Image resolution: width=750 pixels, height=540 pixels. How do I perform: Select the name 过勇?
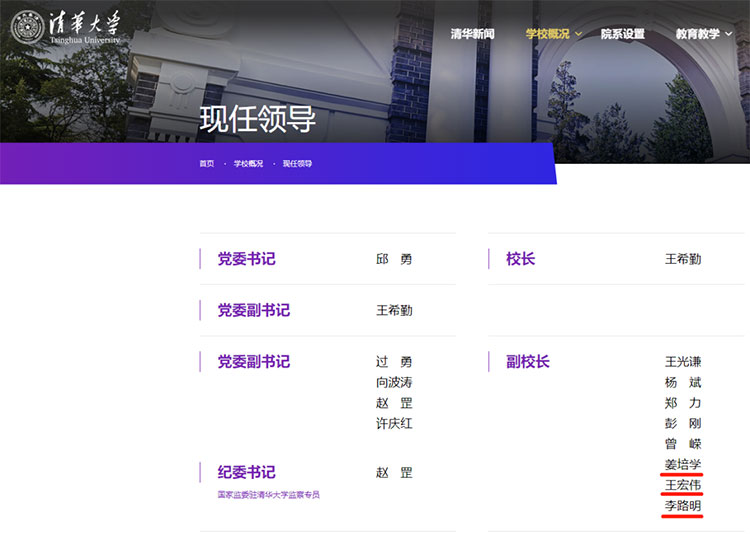click(x=394, y=362)
